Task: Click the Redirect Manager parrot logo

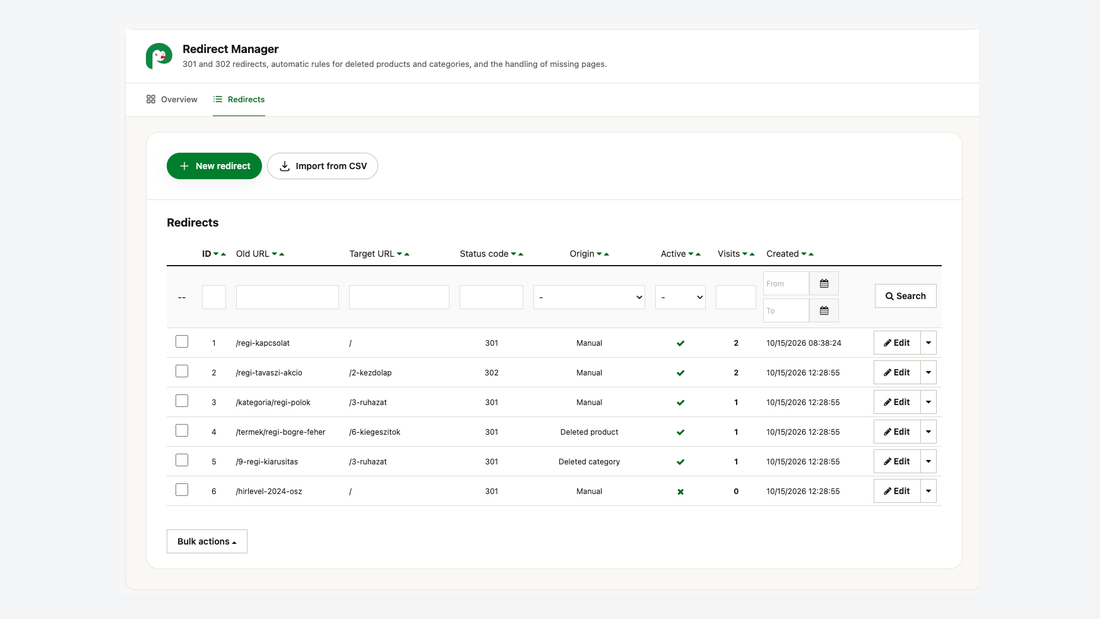Action: 159,55
